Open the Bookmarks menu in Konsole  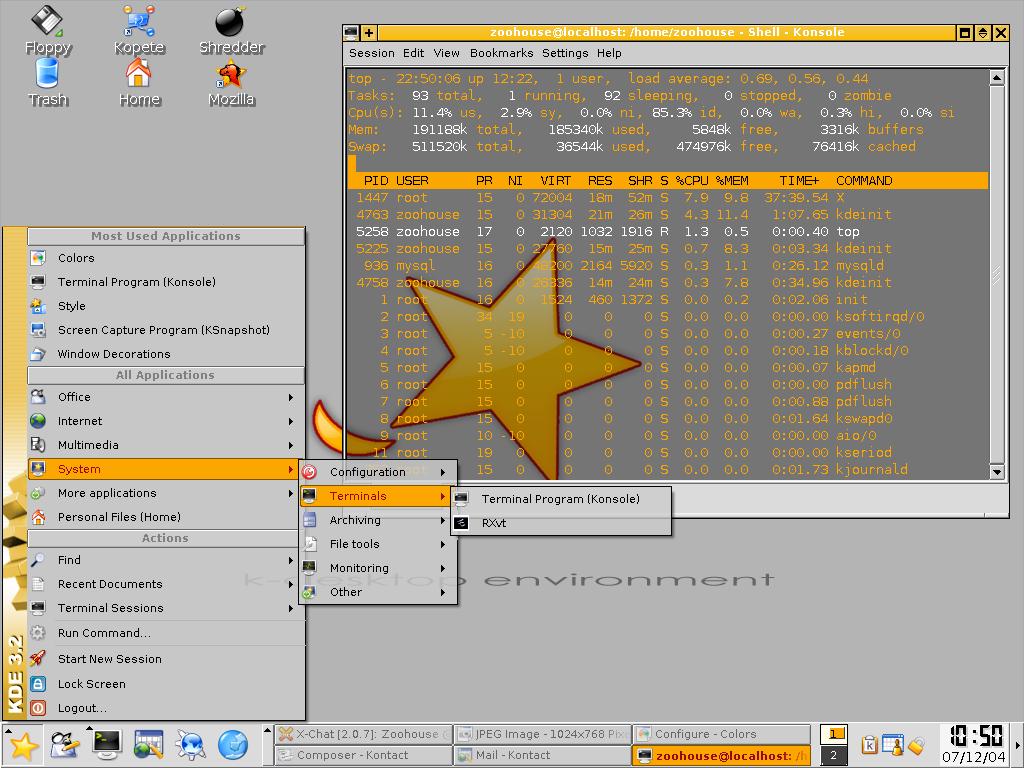[502, 53]
